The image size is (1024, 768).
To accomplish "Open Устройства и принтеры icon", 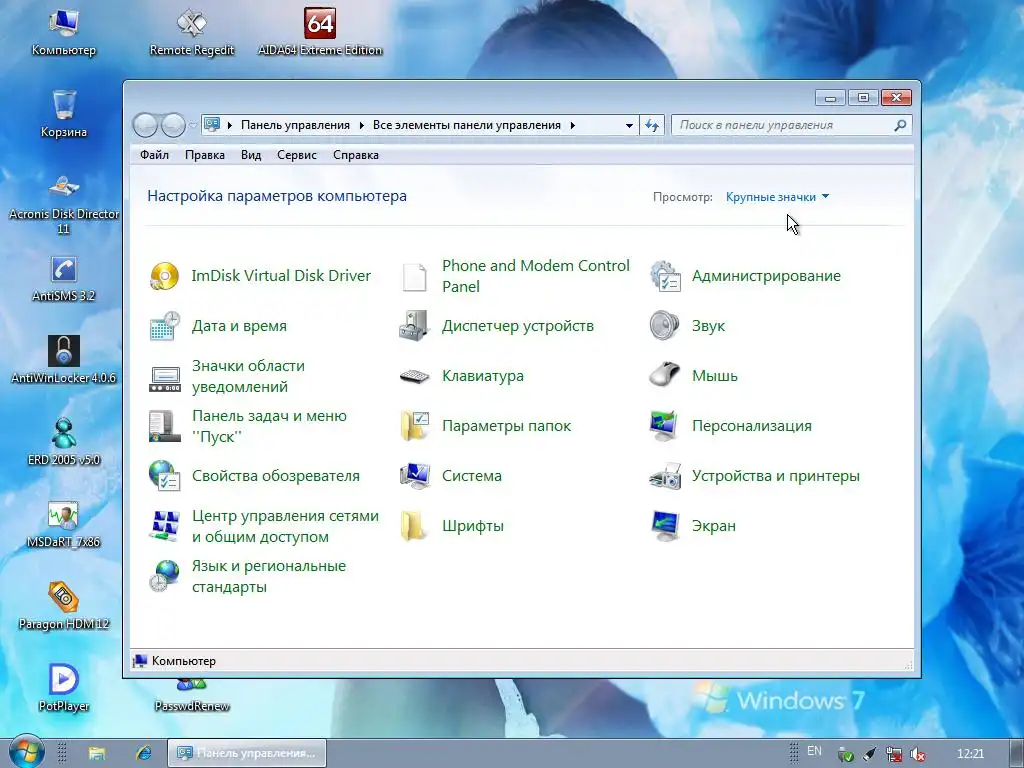I will click(x=665, y=476).
